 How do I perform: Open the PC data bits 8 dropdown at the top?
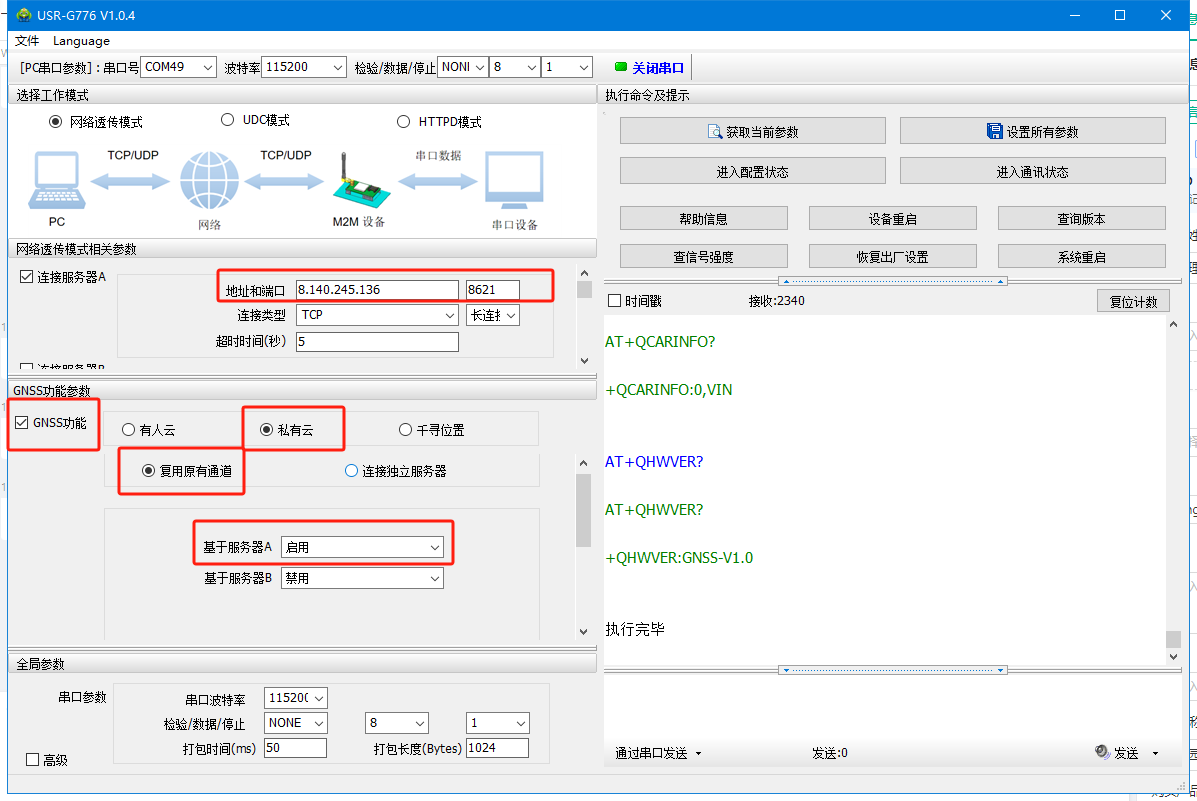(515, 67)
